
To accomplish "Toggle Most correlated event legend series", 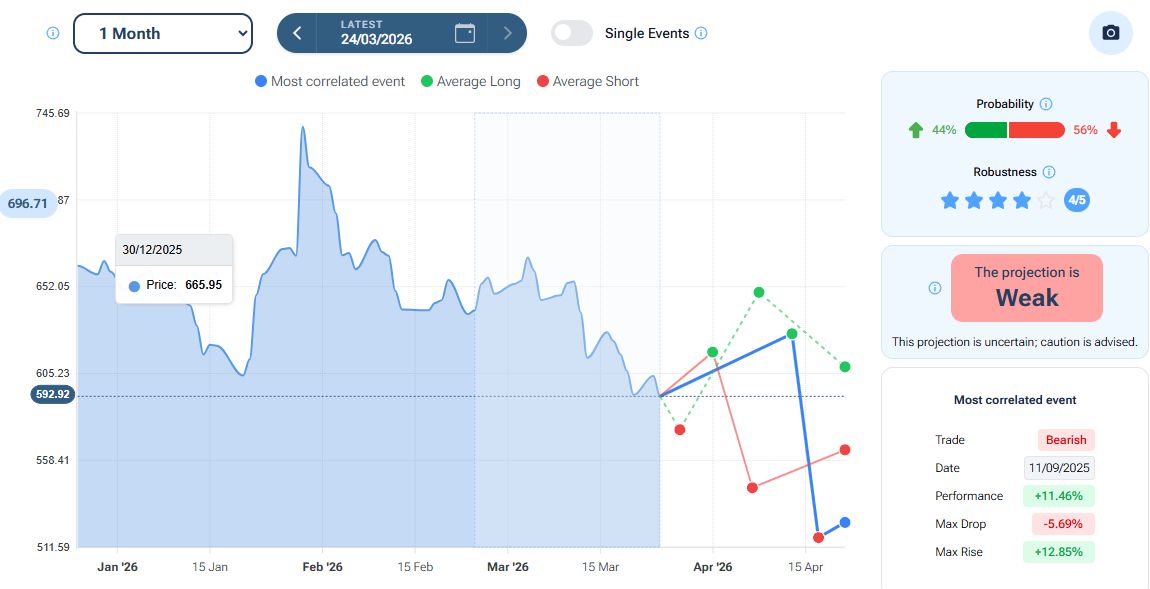I will (x=330, y=81).
